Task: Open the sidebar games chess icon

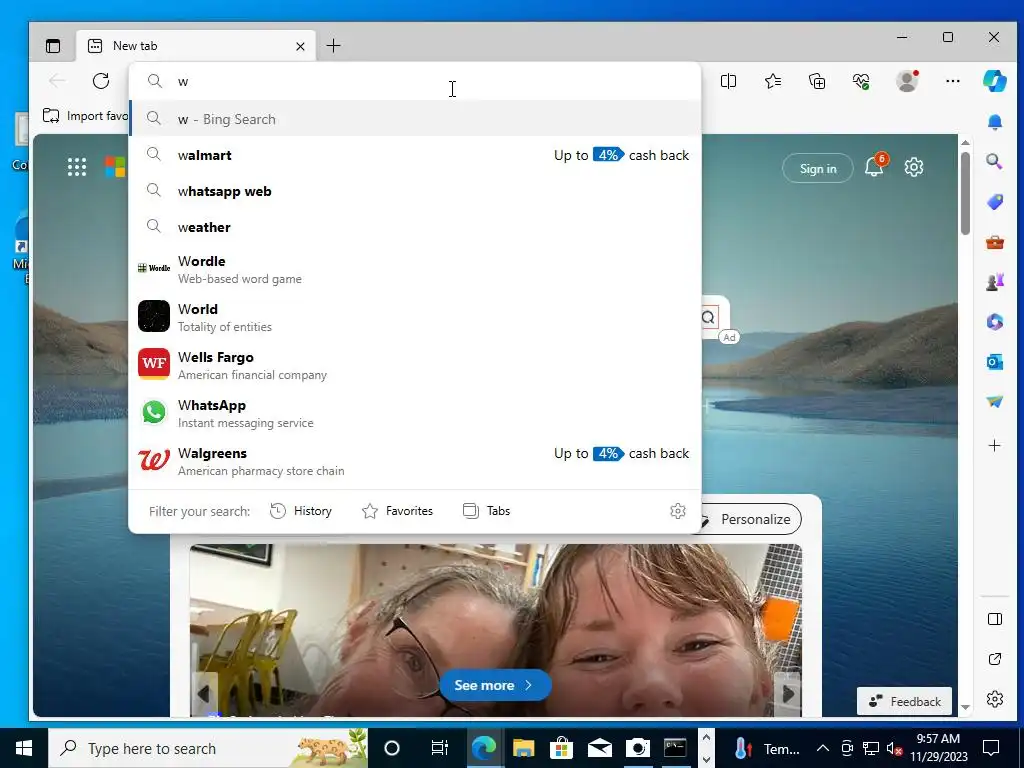Action: tap(995, 282)
